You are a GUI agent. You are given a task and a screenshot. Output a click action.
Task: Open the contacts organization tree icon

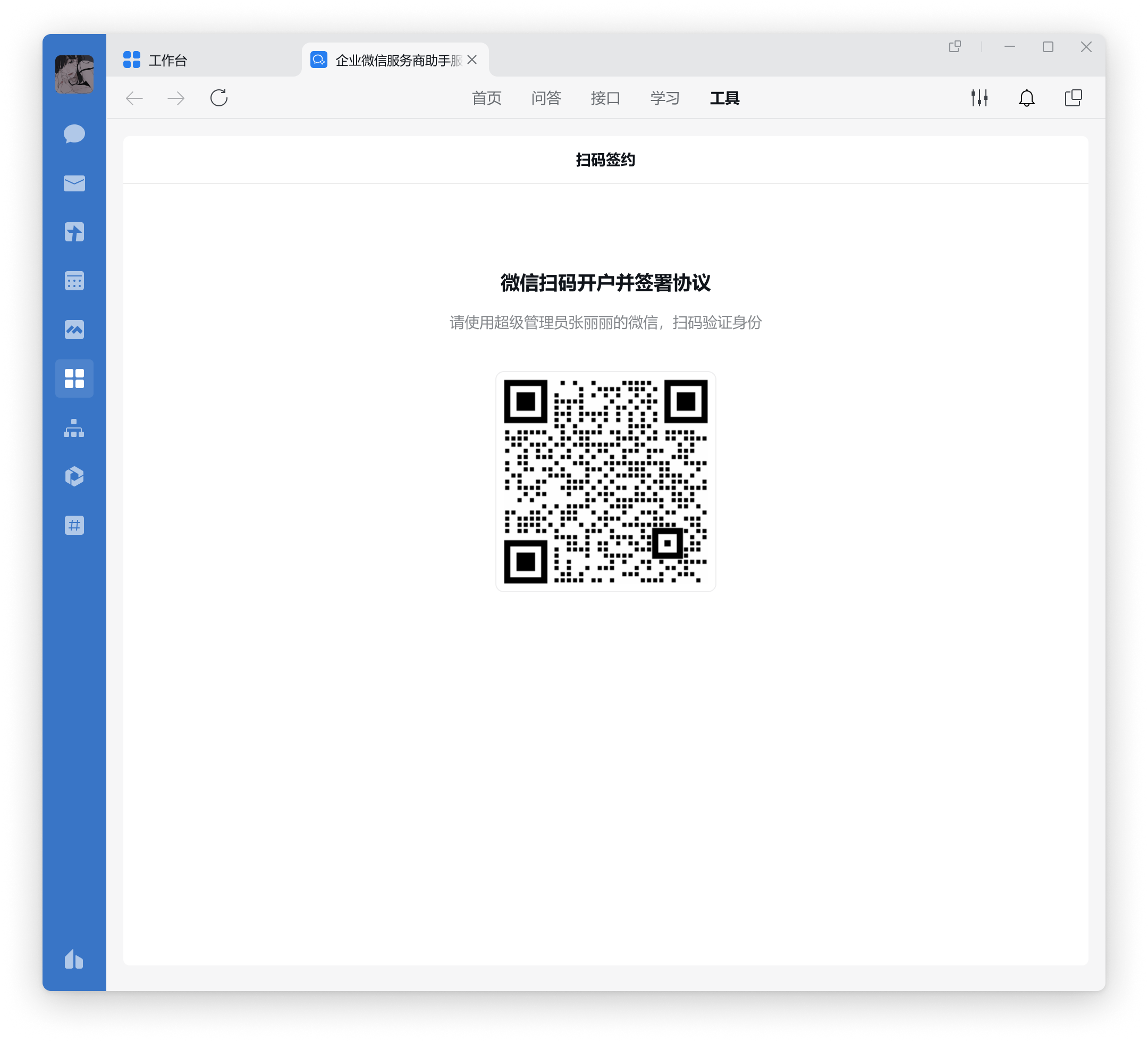pyautogui.click(x=74, y=428)
